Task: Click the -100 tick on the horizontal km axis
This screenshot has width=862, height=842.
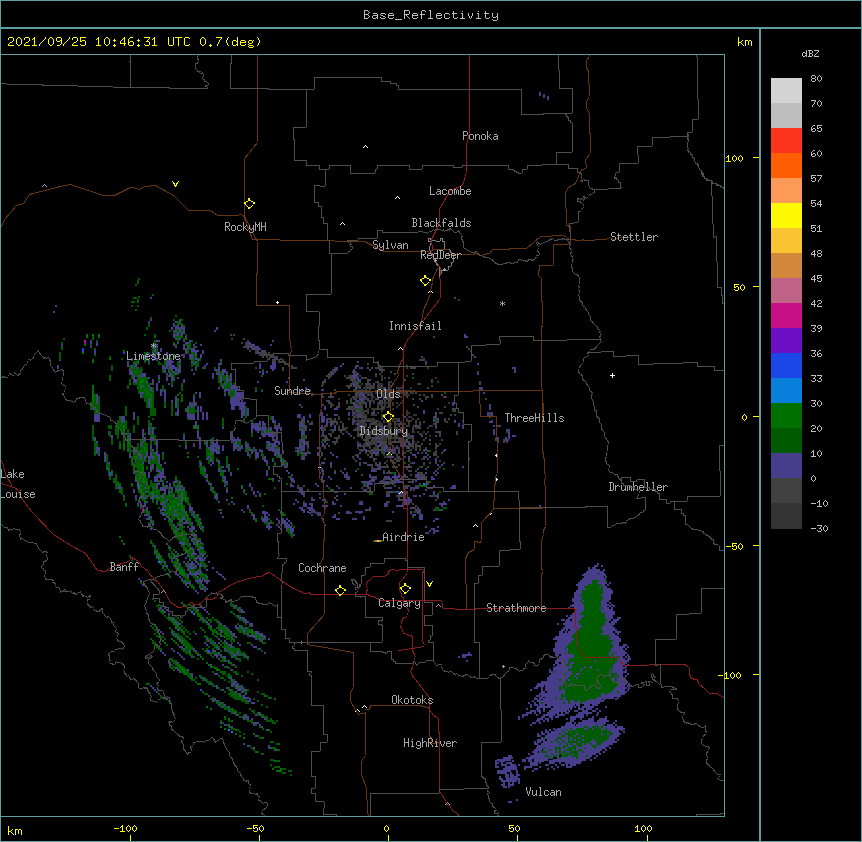Action: pos(125,828)
